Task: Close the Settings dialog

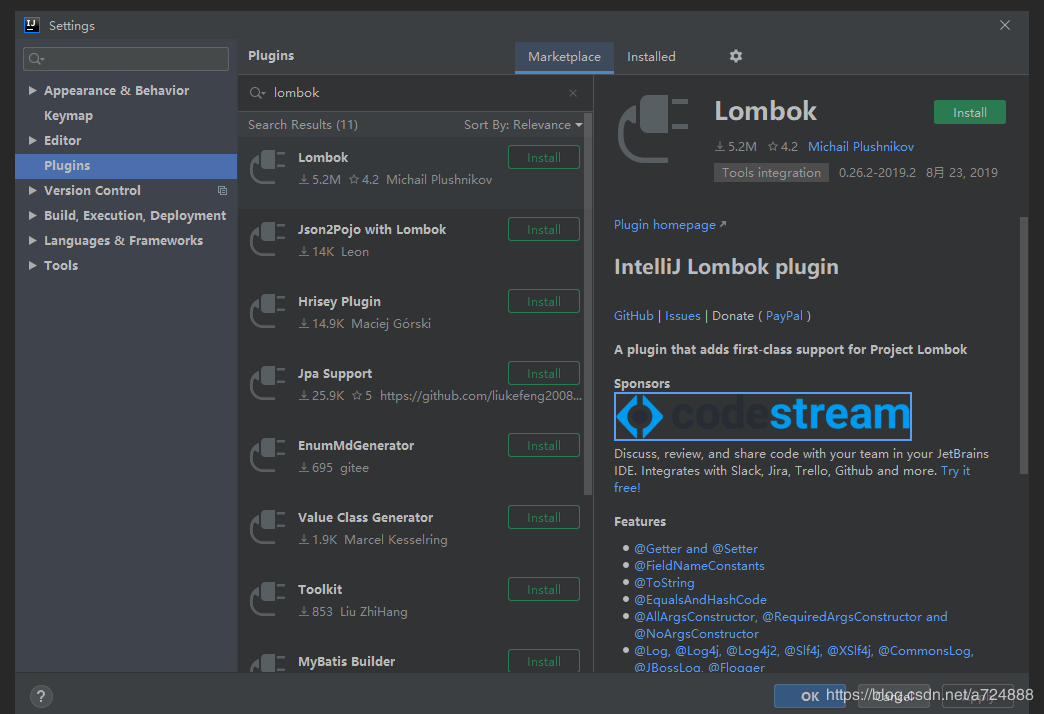Action: pos(1005,25)
